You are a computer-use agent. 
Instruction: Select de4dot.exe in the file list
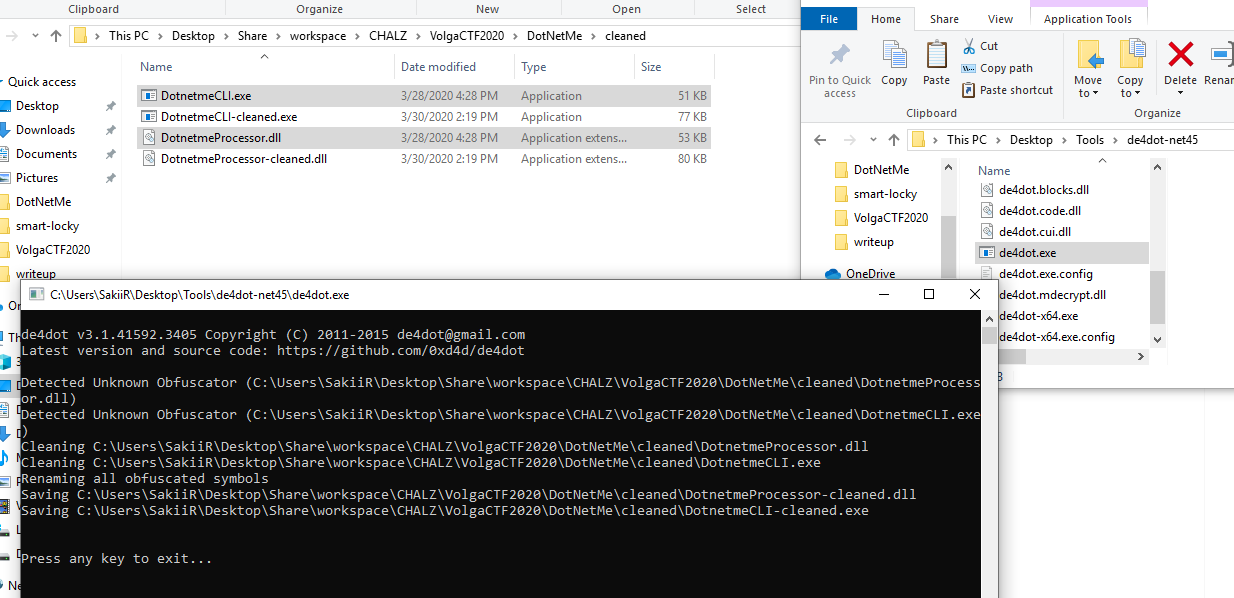coord(1062,253)
